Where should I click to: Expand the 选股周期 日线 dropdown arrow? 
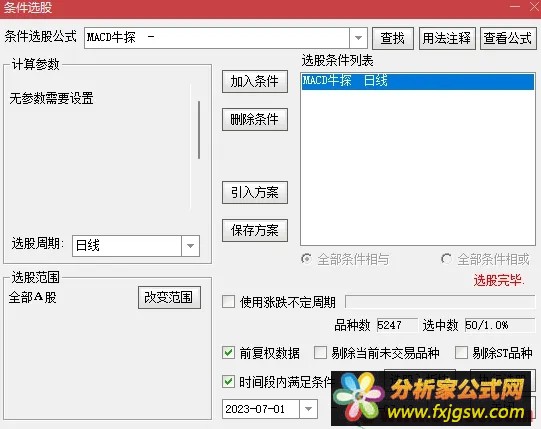[190, 246]
